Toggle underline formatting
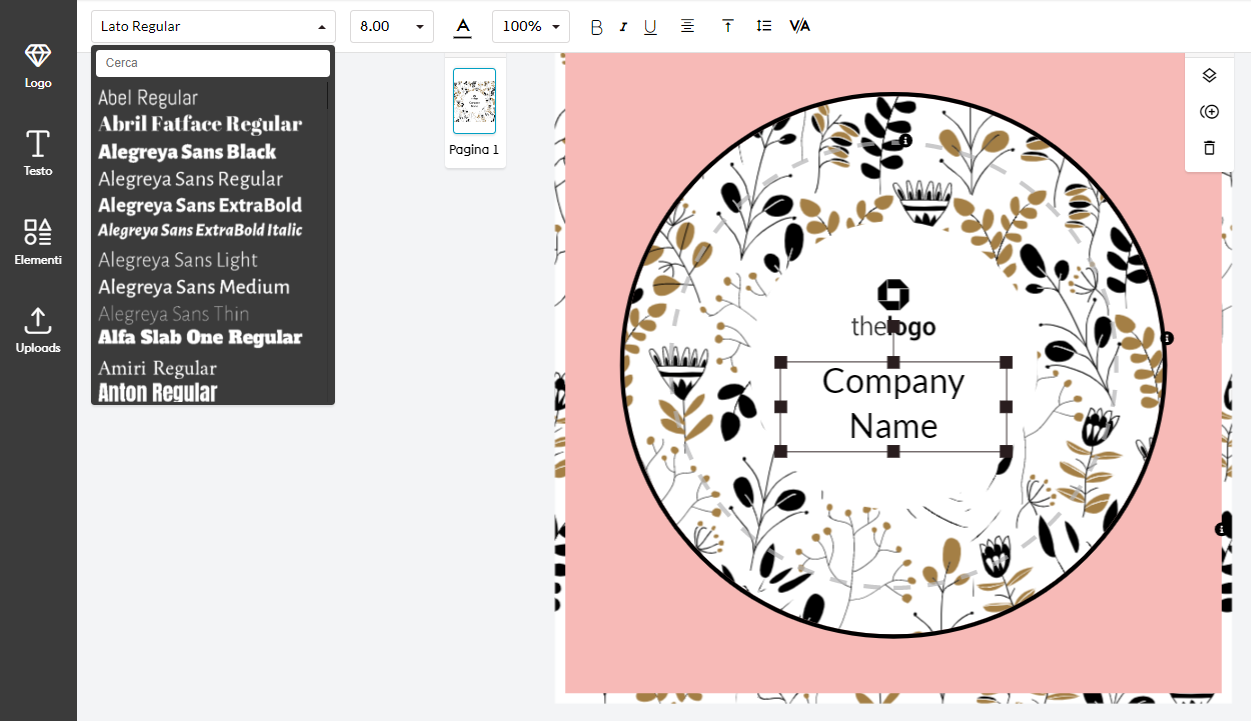 650,27
